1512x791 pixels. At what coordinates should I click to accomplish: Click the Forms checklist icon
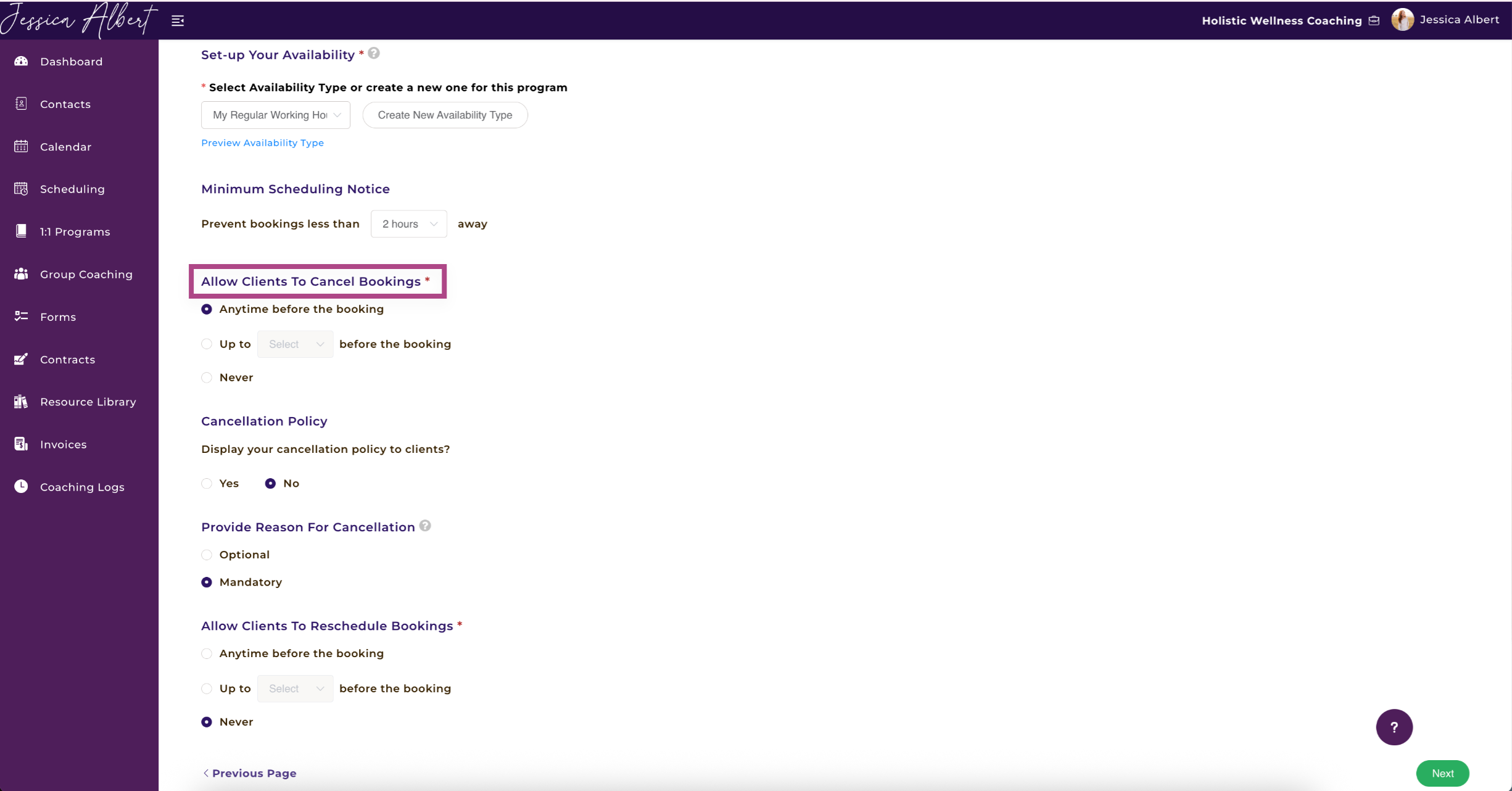click(x=21, y=317)
